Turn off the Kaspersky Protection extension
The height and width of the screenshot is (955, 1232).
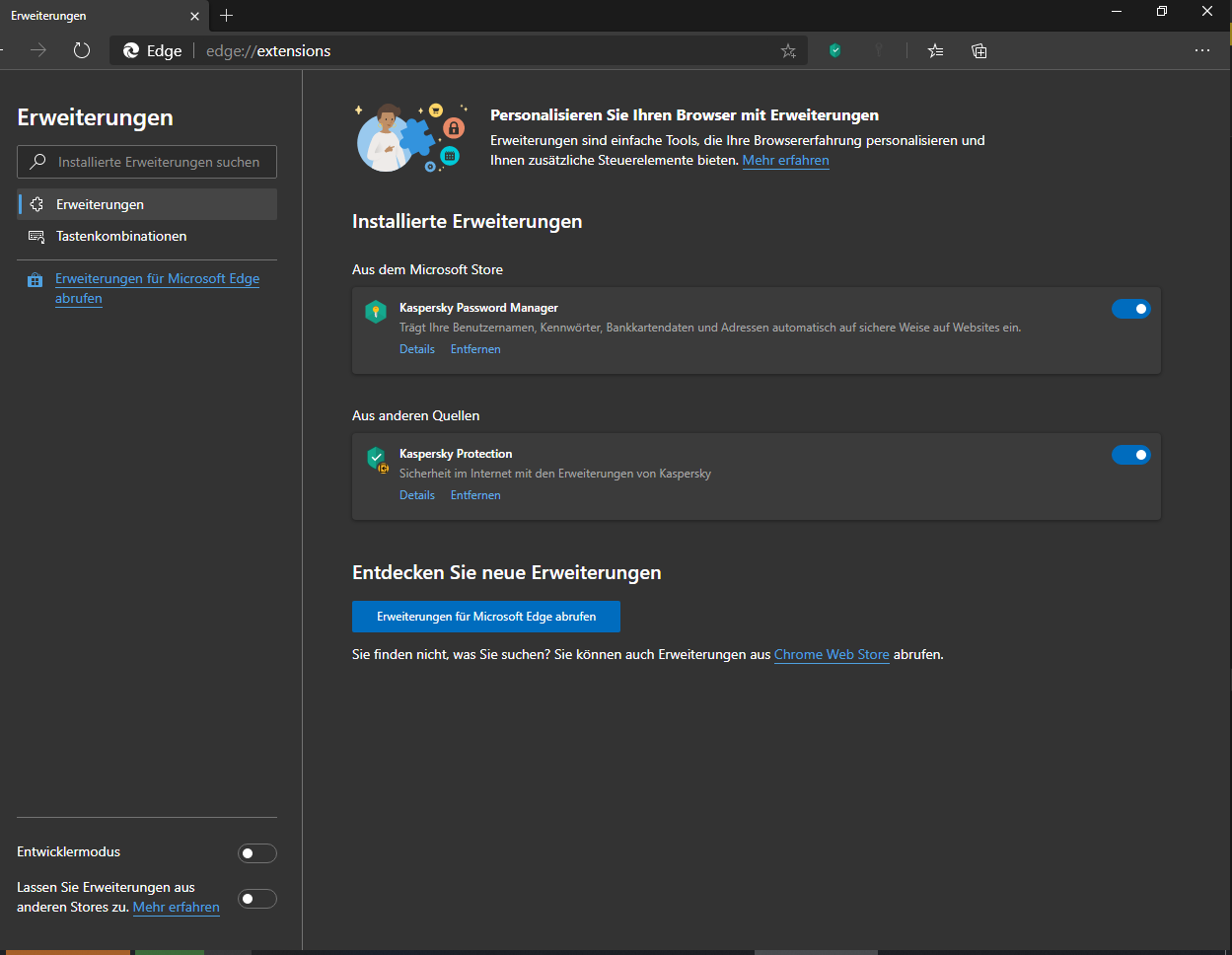pos(1130,455)
